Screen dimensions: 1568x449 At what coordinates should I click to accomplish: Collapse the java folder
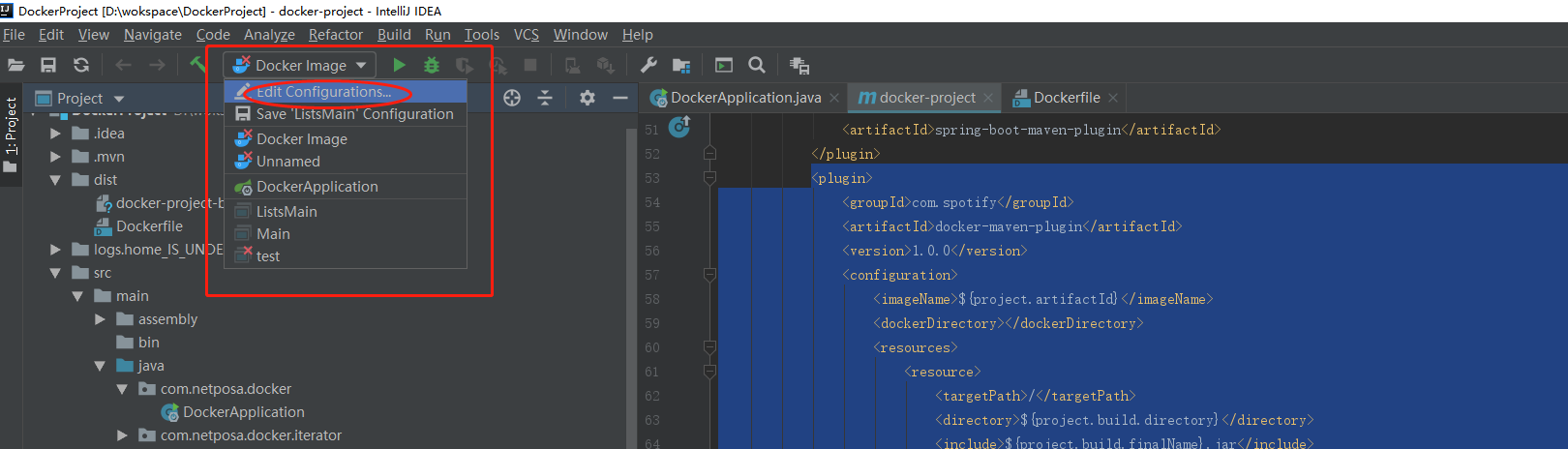[x=100, y=366]
